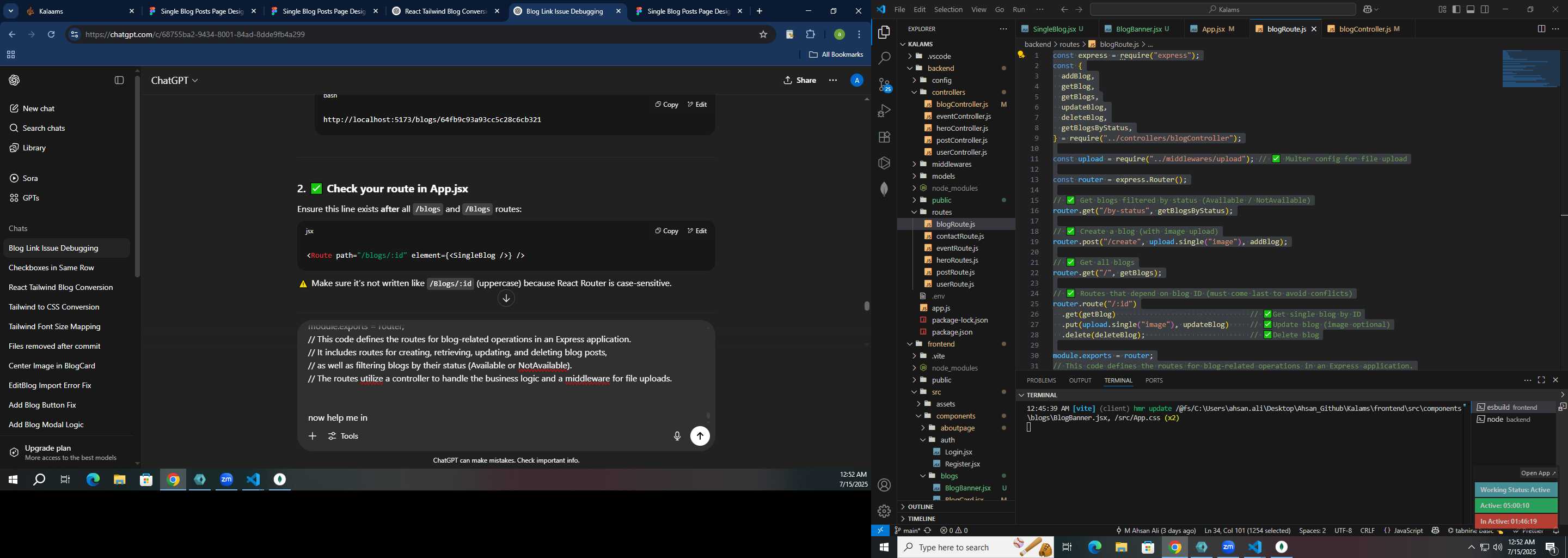Viewport: 1568px width, 558px height.
Task: Click scroll-to-bottom arrow in chat
Action: [506, 299]
